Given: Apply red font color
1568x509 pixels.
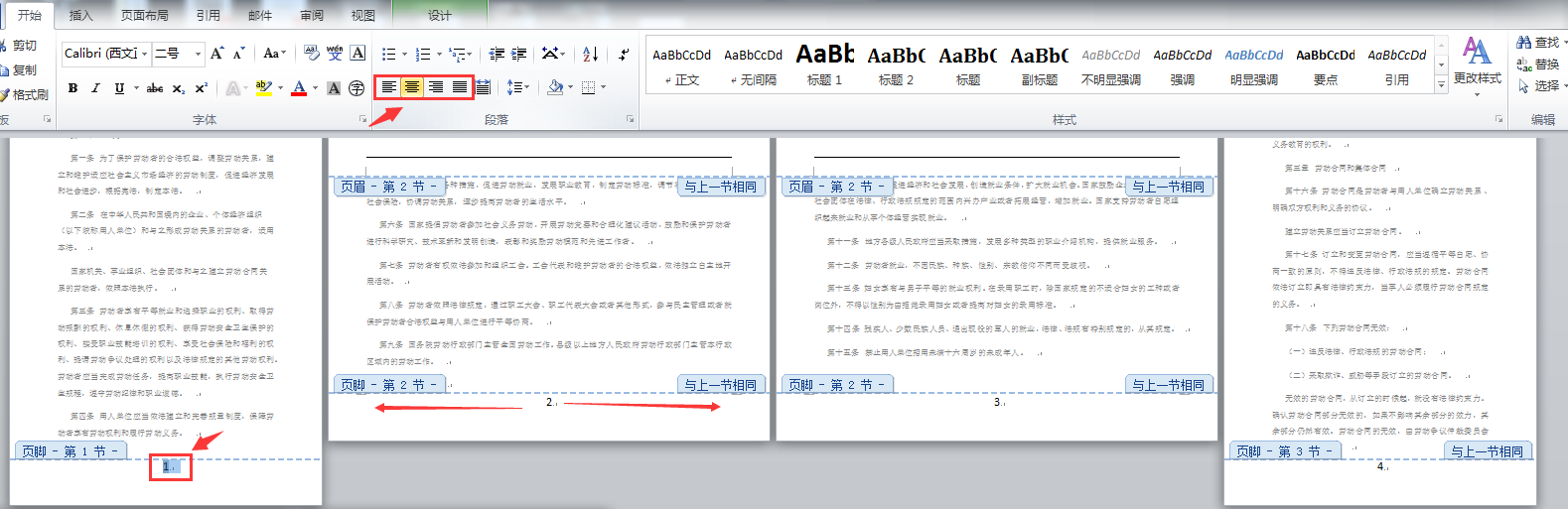Looking at the screenshot, I should [299, 88].
